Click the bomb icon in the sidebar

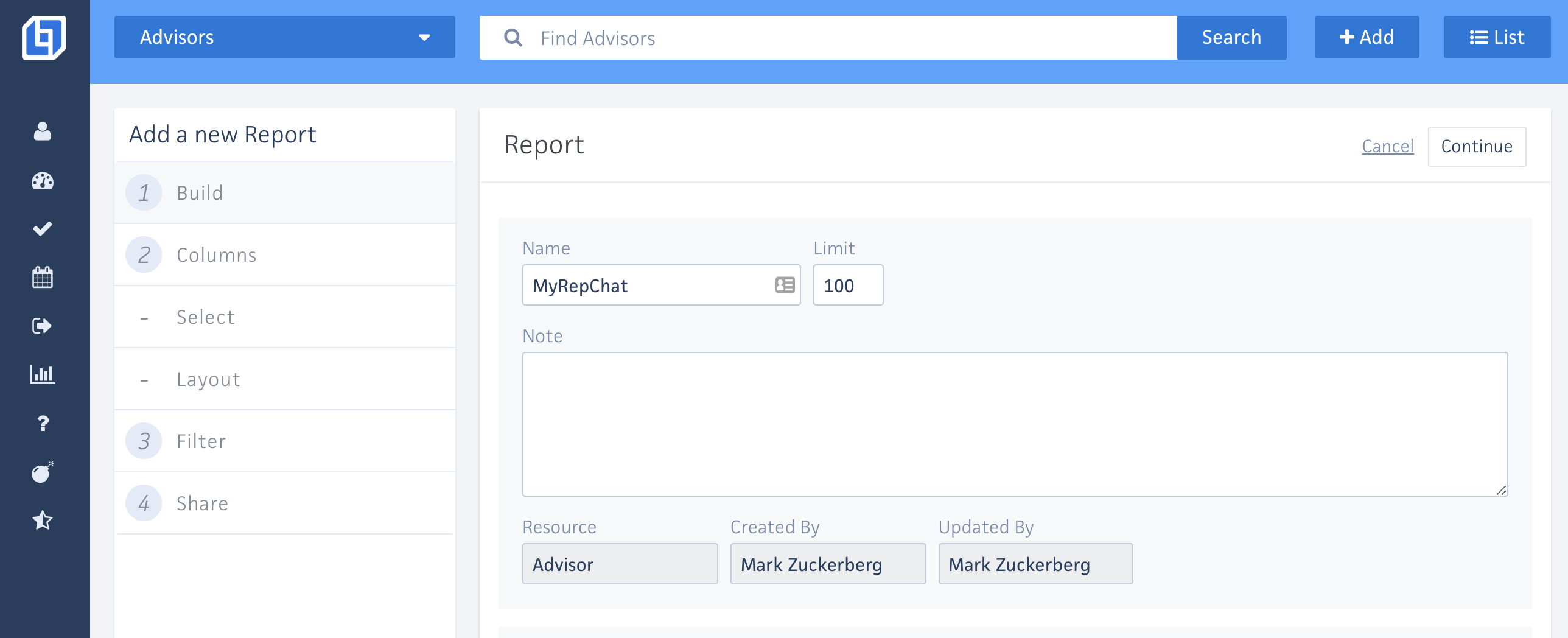click(43, 472)
